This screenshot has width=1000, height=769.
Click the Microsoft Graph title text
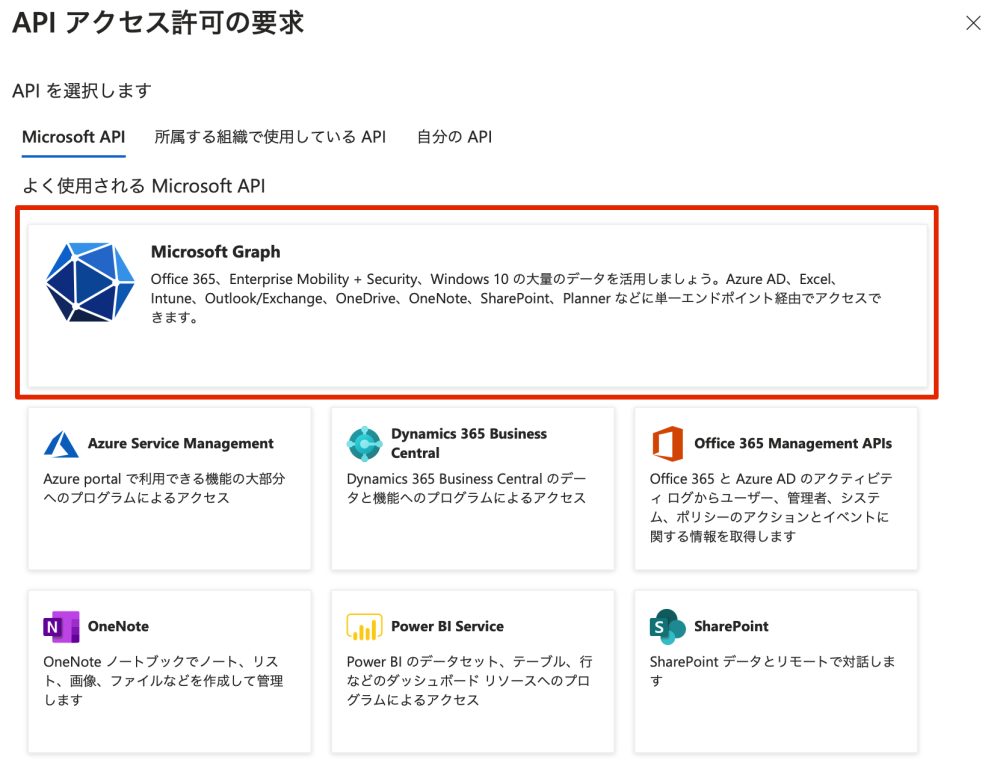coord(214,252)
